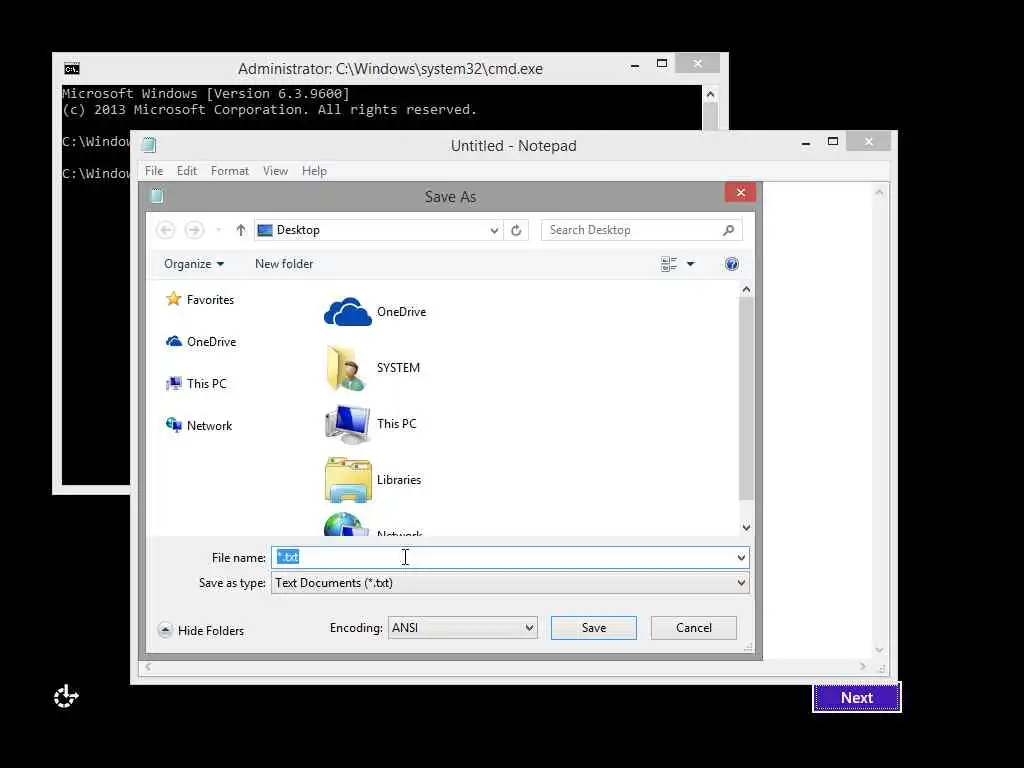The width and height of the screenshot is (1024, 768).
Task: Select the Libraries folder icon
Action: tap(347, 480)
